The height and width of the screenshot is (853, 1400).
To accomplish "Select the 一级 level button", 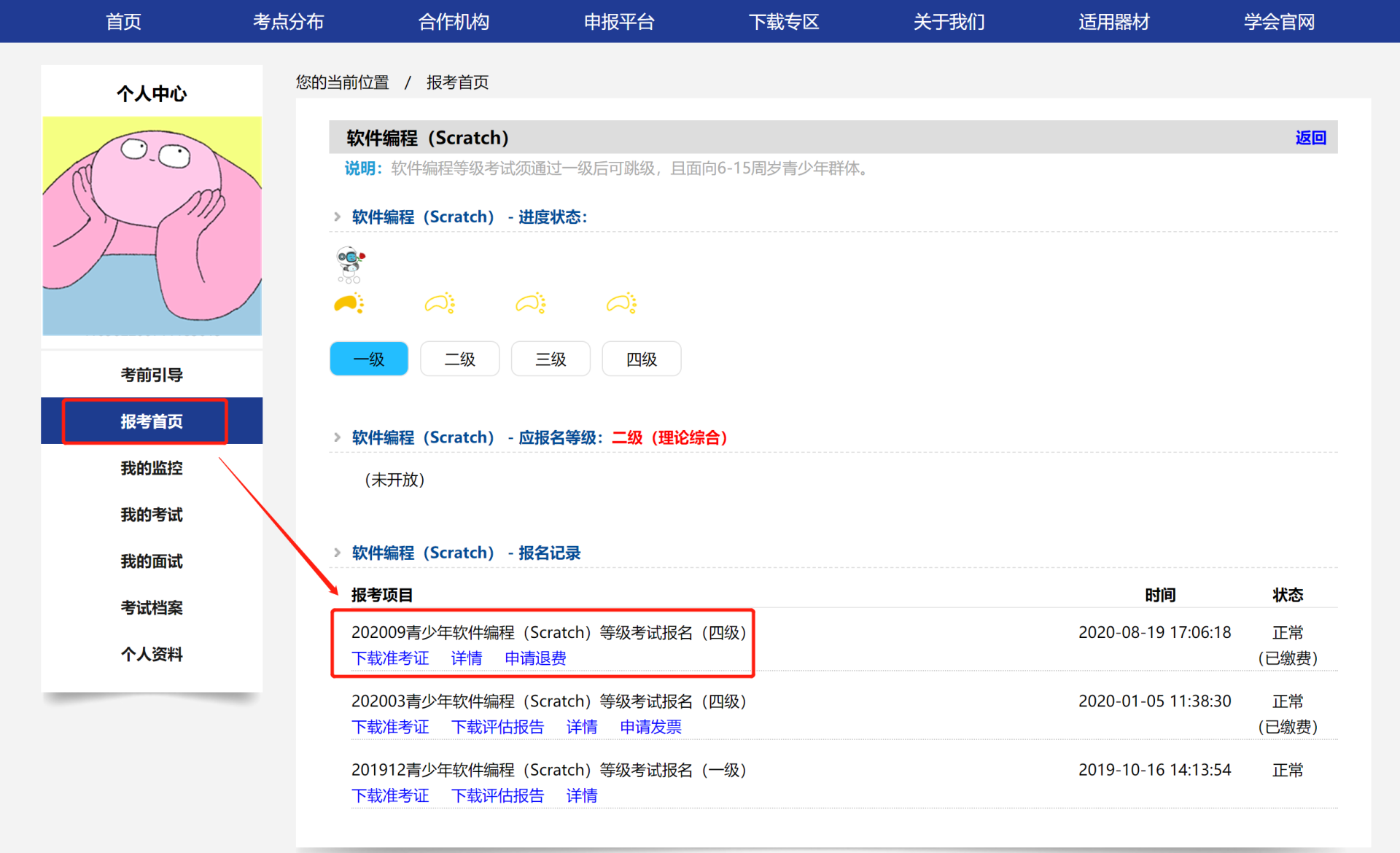I will 369,359.
